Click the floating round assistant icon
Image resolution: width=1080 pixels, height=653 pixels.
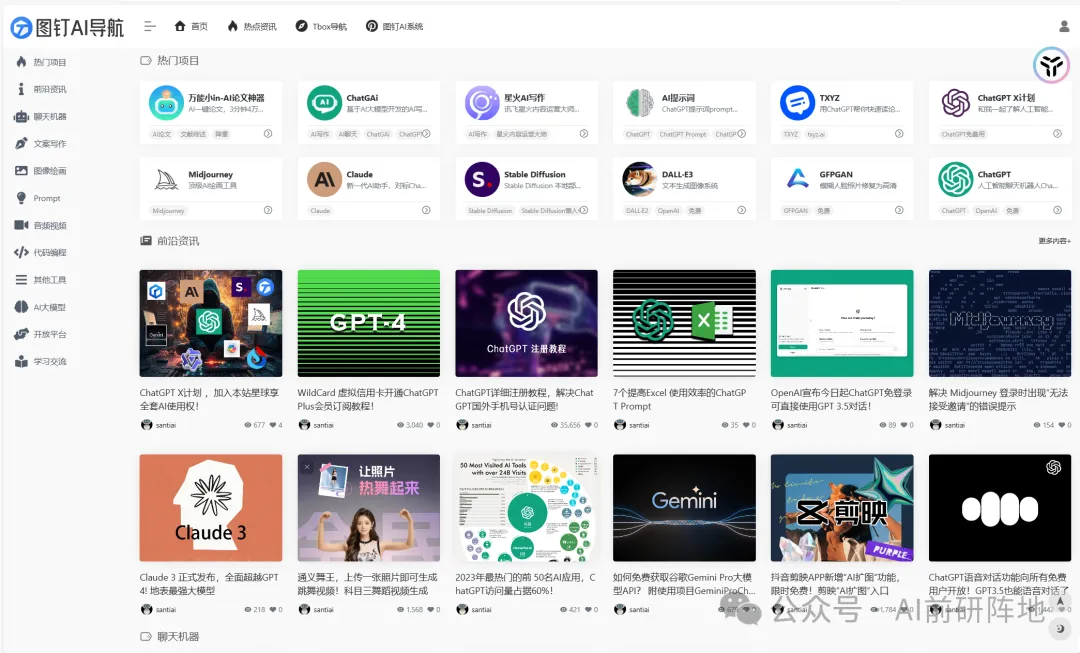(1051, 66)
